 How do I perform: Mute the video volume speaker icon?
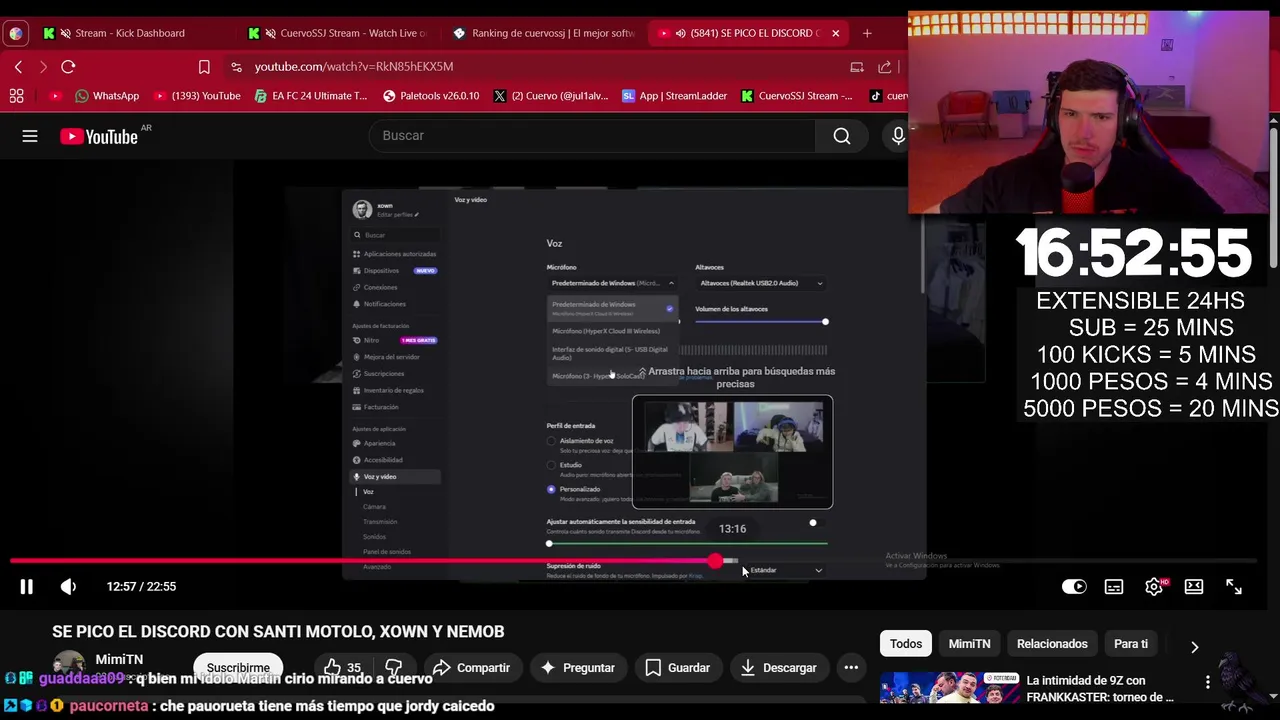(68, 587)
